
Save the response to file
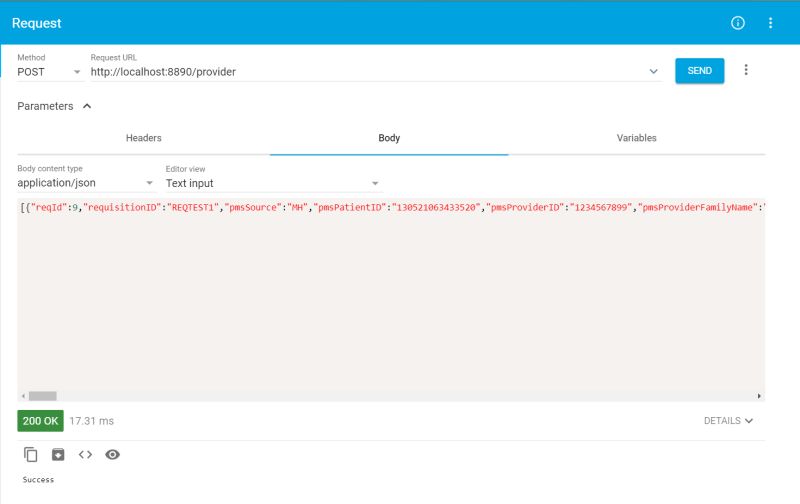click(x=58, y=454)
